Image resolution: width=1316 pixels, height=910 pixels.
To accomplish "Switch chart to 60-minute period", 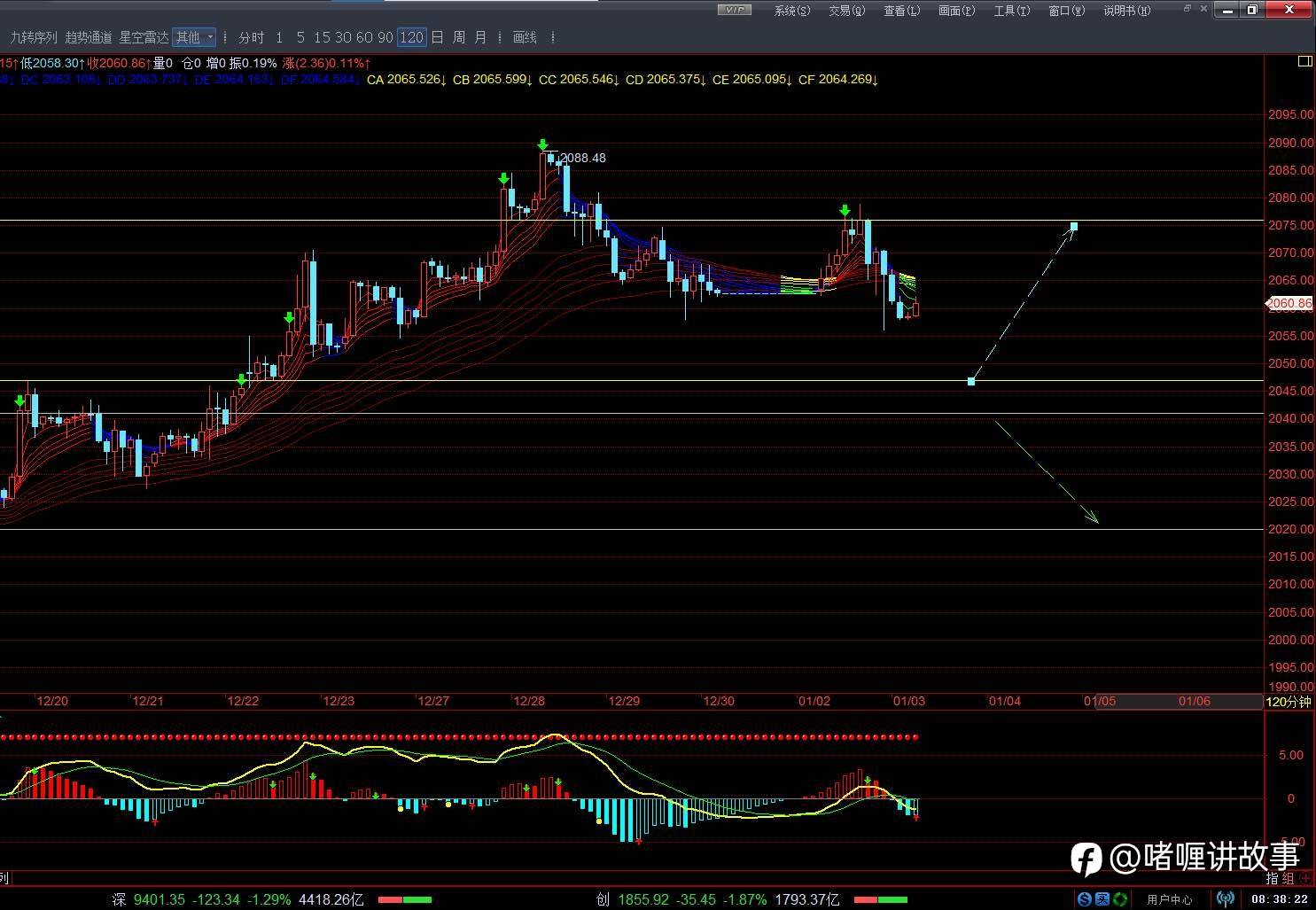I will [x=363, y=37].
